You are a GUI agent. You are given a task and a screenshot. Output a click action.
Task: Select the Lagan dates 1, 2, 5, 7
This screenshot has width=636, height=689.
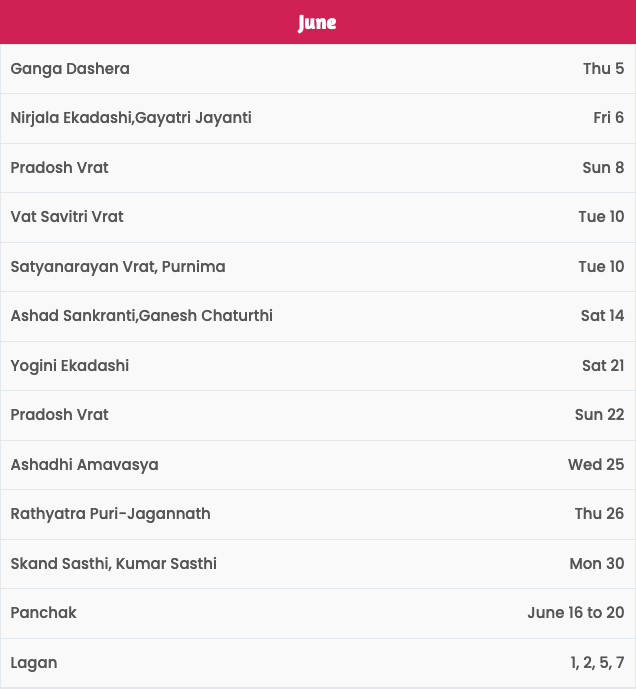tap(597, 663)
